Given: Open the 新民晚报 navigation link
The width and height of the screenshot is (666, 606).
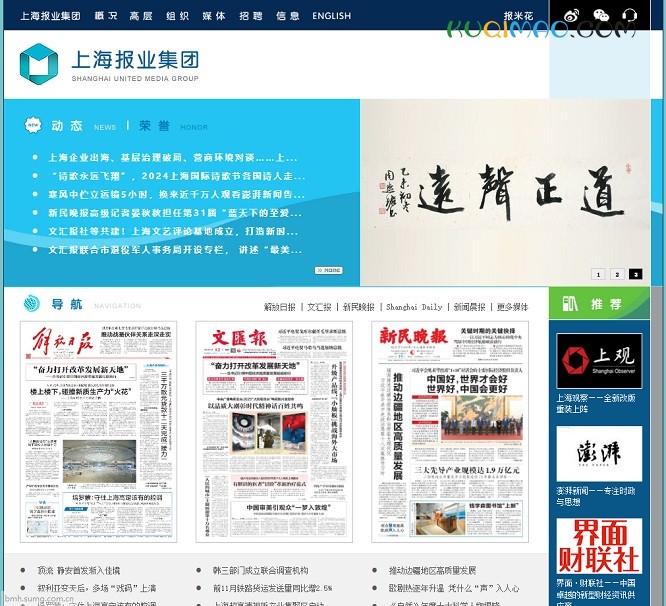Looking at the screenshot, I should click(358, 307).
